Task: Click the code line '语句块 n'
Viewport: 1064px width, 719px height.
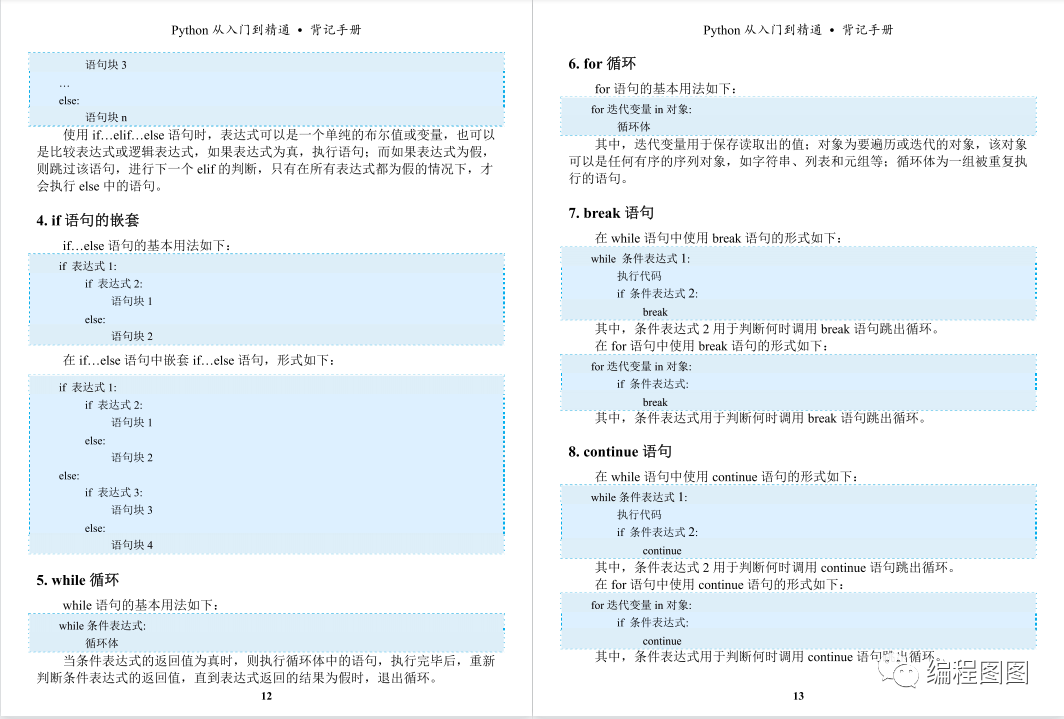Action: tap(106, 117)
